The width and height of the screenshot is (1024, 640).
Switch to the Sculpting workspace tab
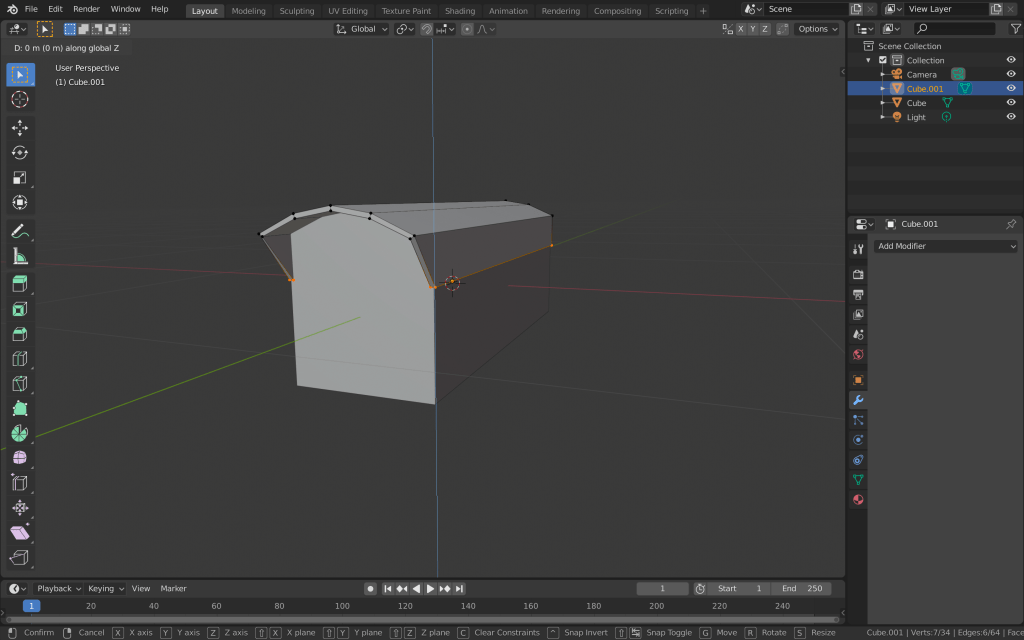(296, 11)
